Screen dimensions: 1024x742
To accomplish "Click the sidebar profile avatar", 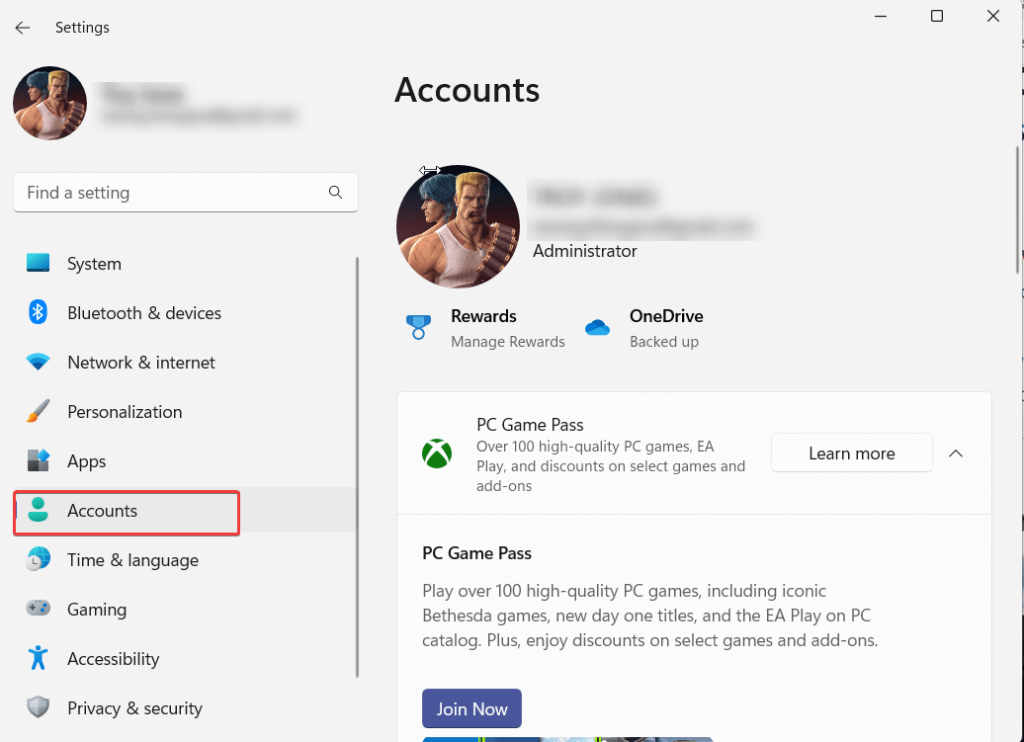I will [50, 103].
